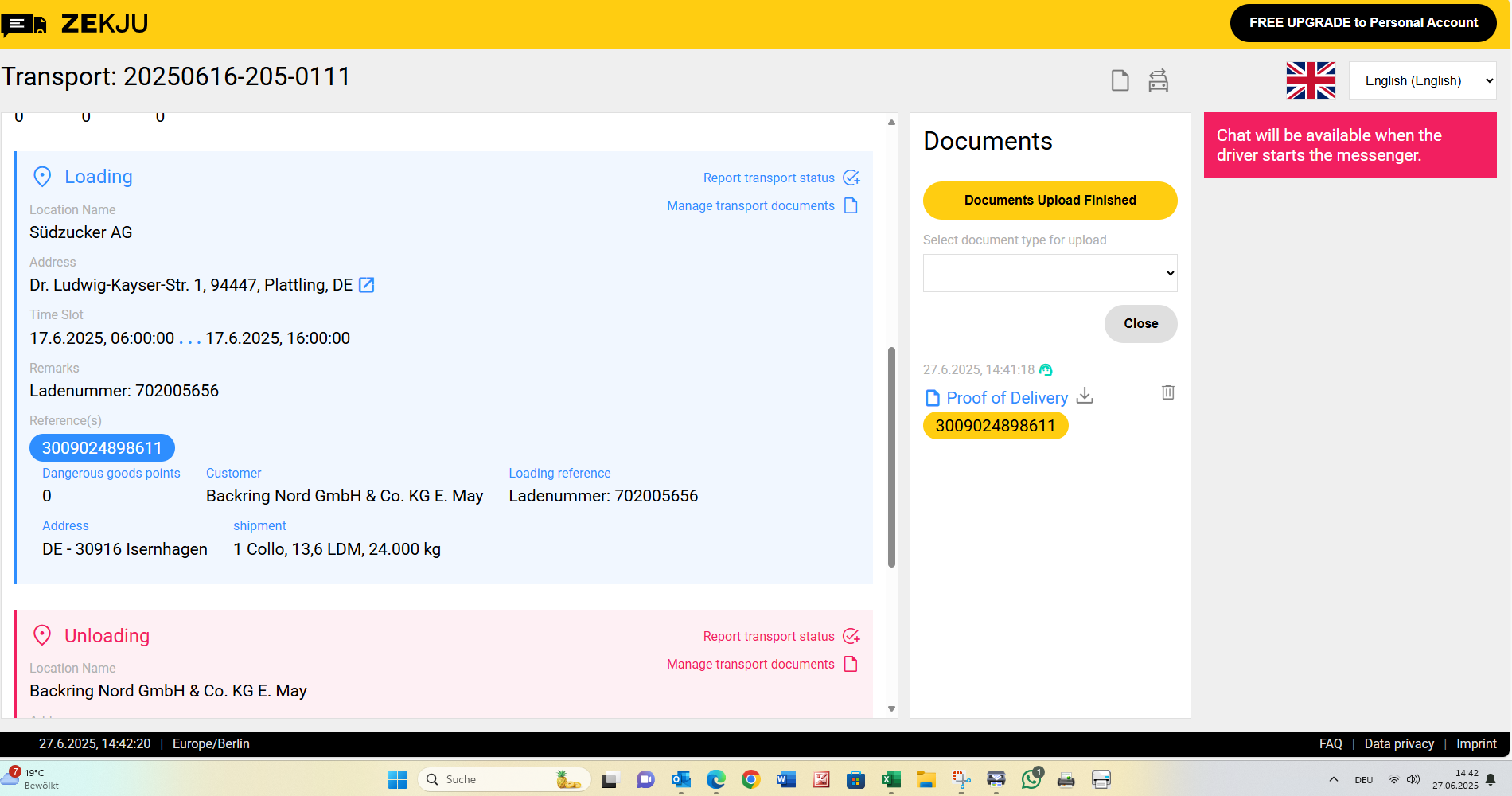Click the document icon beside Loading Manage transport documents
This screenshot has width=1512, height=796.
[x=851, y=205]
